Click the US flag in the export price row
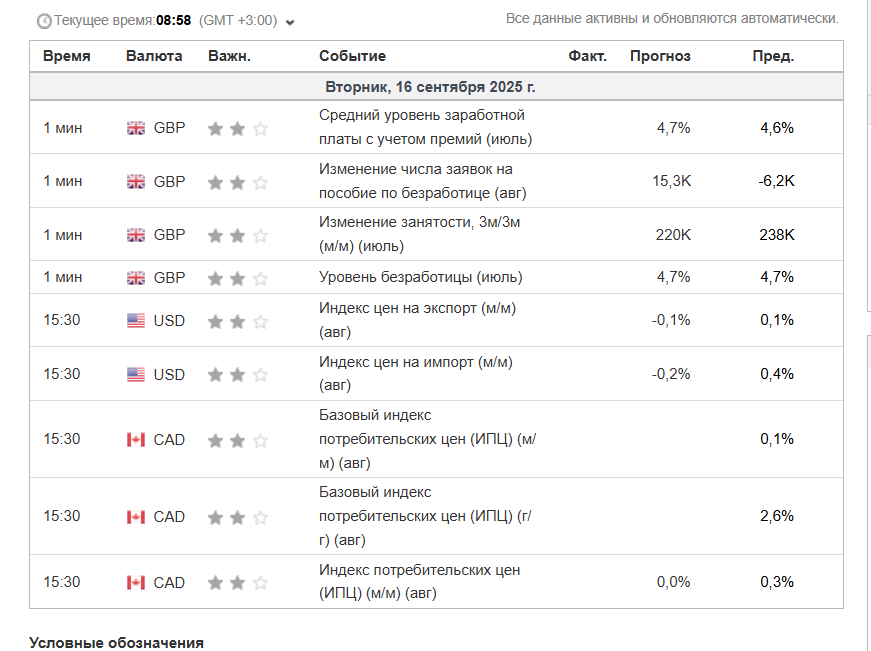Screen dimensions: 871x651 coord(136,321)
